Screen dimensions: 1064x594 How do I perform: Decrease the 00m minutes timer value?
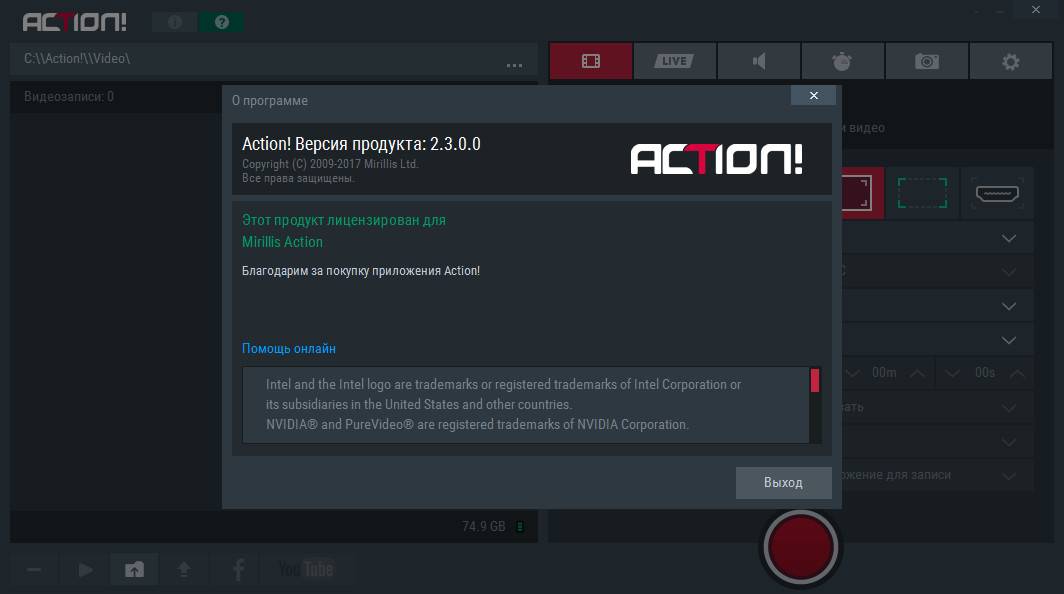pos(853,373)
